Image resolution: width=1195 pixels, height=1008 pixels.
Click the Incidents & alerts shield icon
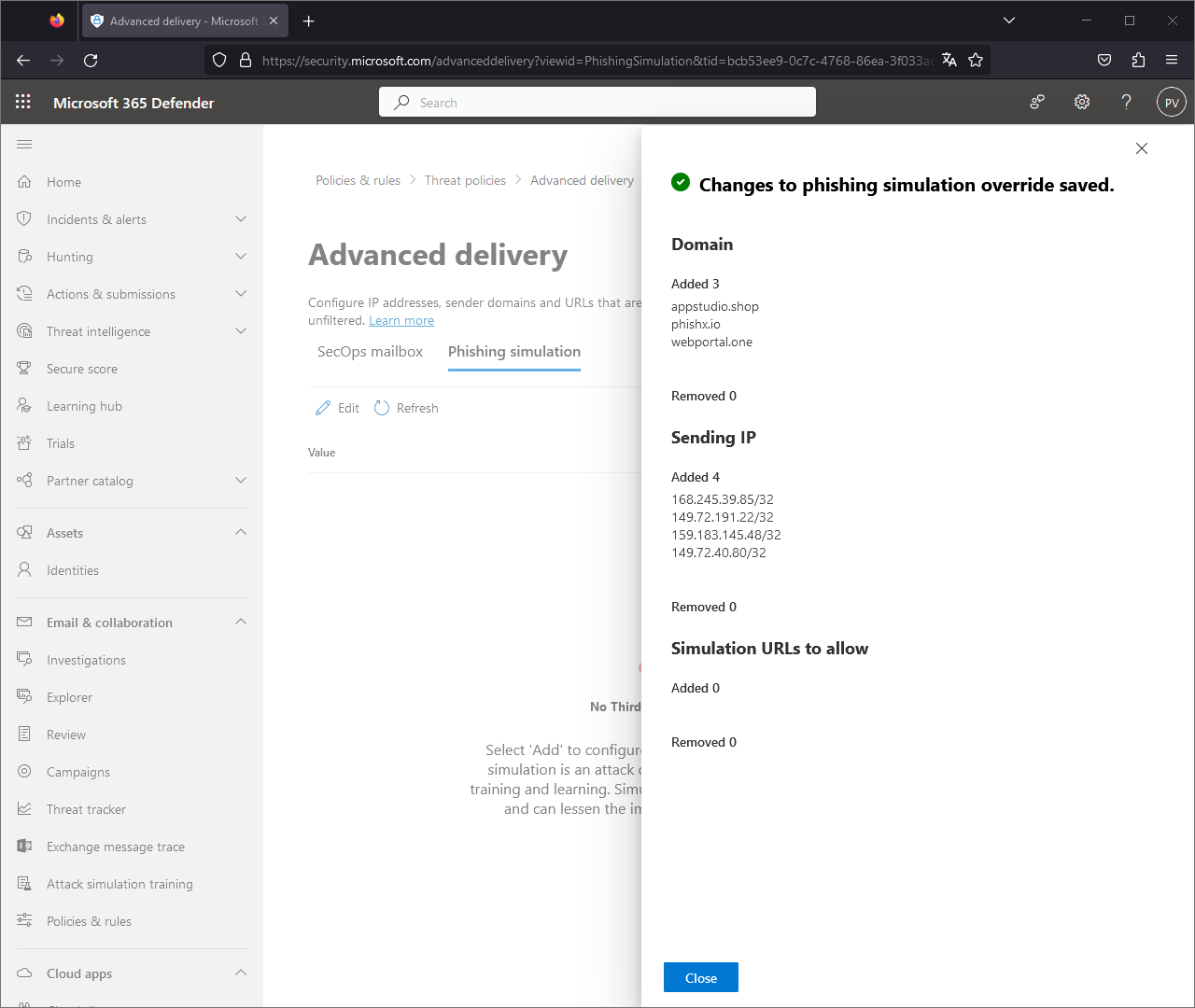point(24,218)
